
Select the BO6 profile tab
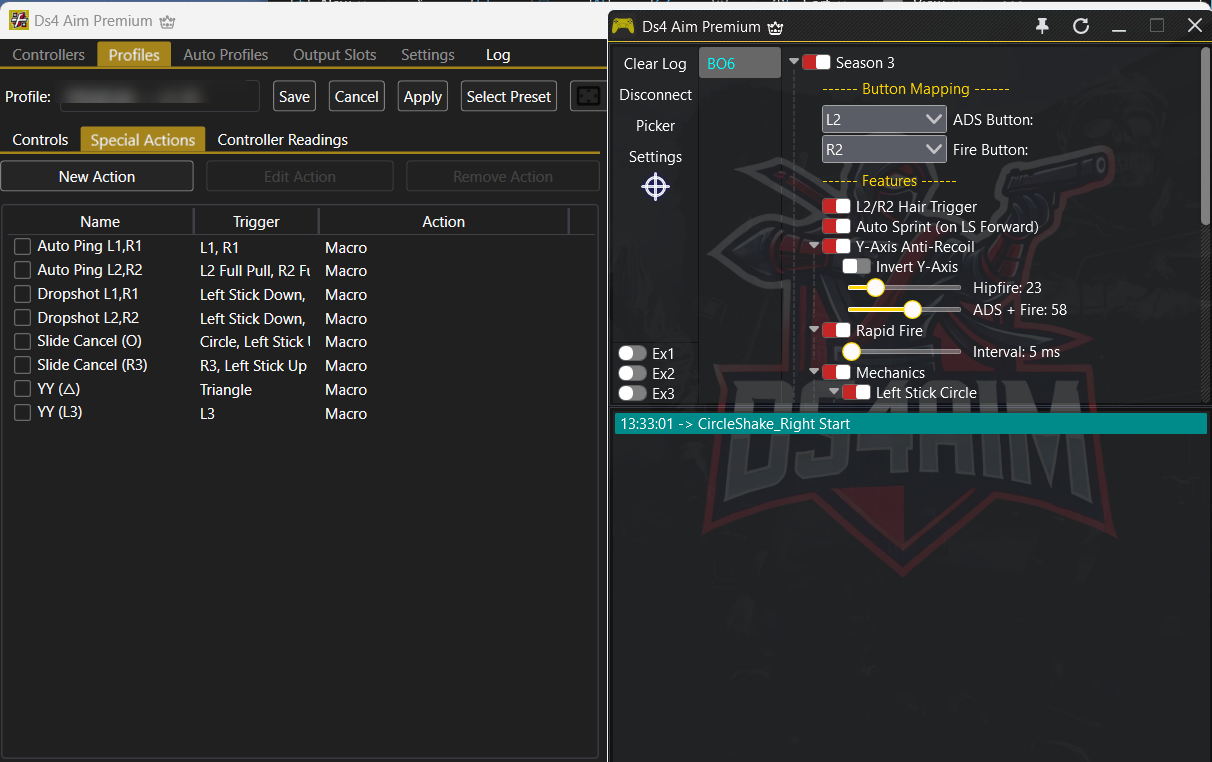tap(739, 63)
